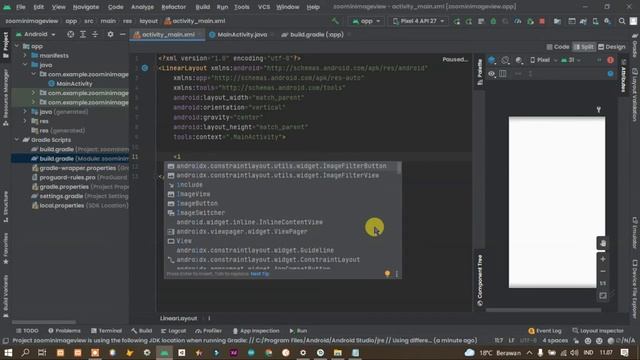Select gradle-wrapper.properties file in tree
The width and height of the screenshot is (640, 360).
point(80,168)
